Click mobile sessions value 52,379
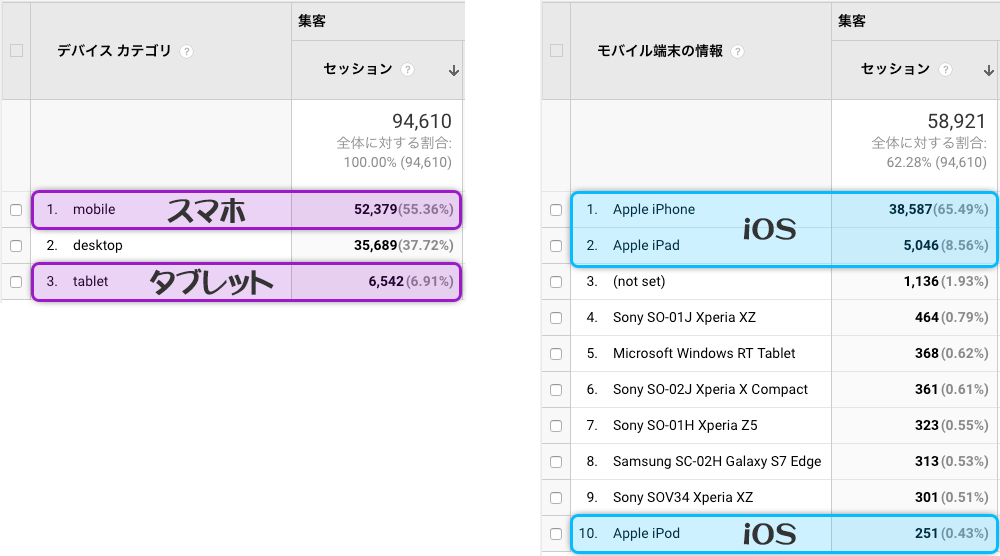Viewport: 1000px width, 556px height. click(376, 210)
